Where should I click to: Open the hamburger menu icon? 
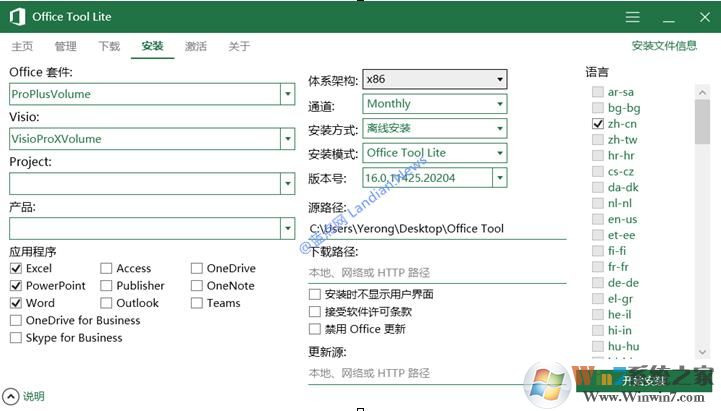(x=632, y=17)
